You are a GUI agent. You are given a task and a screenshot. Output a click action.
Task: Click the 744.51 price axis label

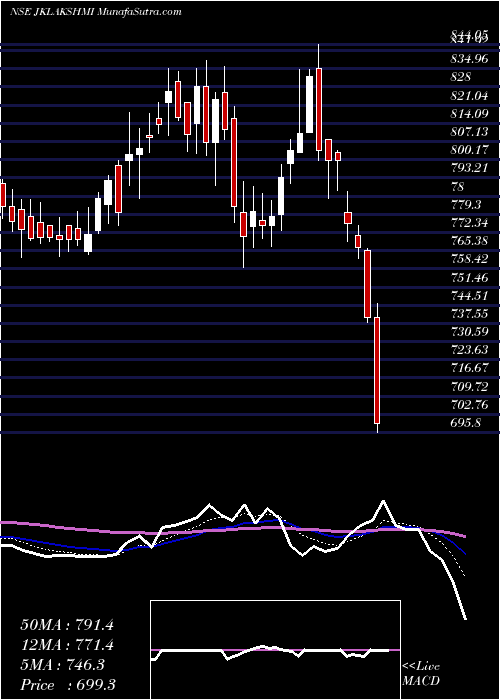469,296
